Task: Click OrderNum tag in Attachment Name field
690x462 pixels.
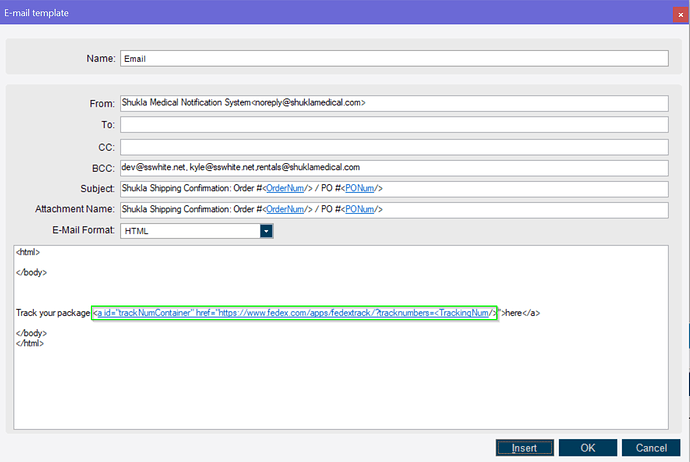Action: tap(285, 209)
